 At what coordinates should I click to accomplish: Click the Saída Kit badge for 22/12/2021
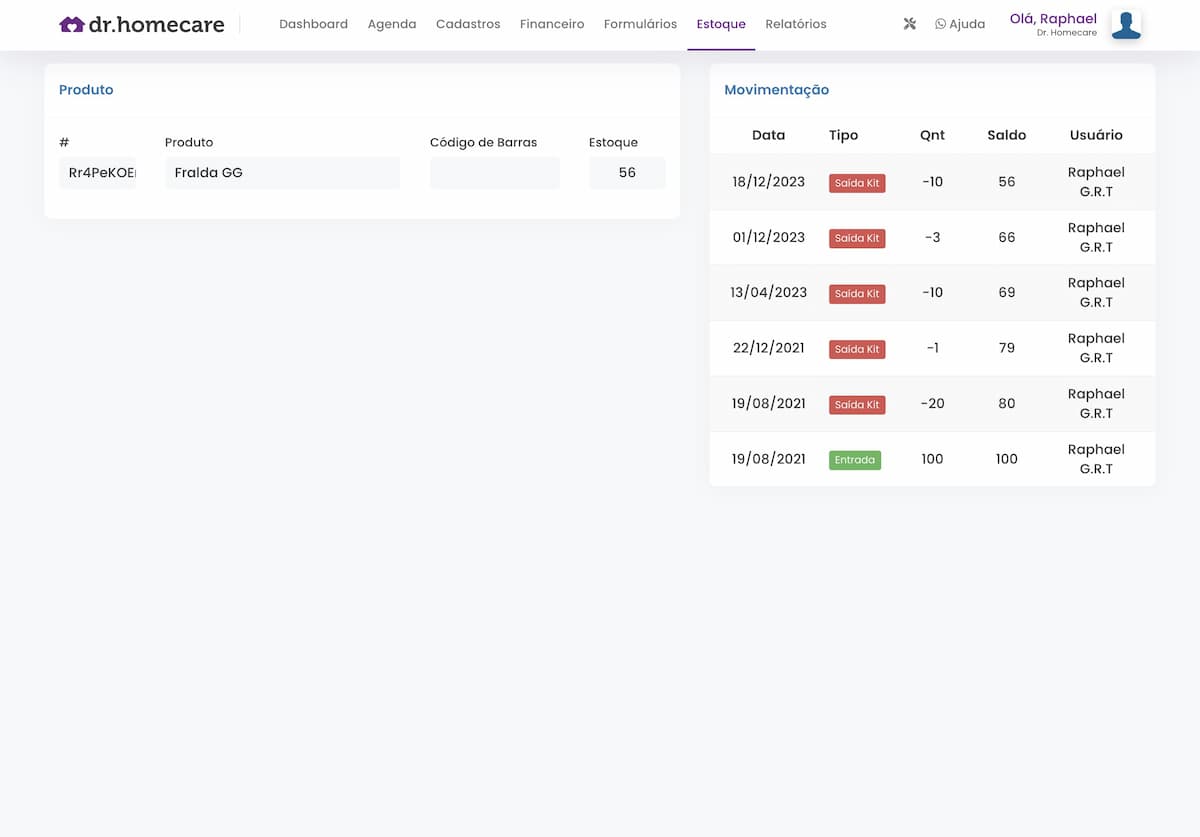(856, 349)
